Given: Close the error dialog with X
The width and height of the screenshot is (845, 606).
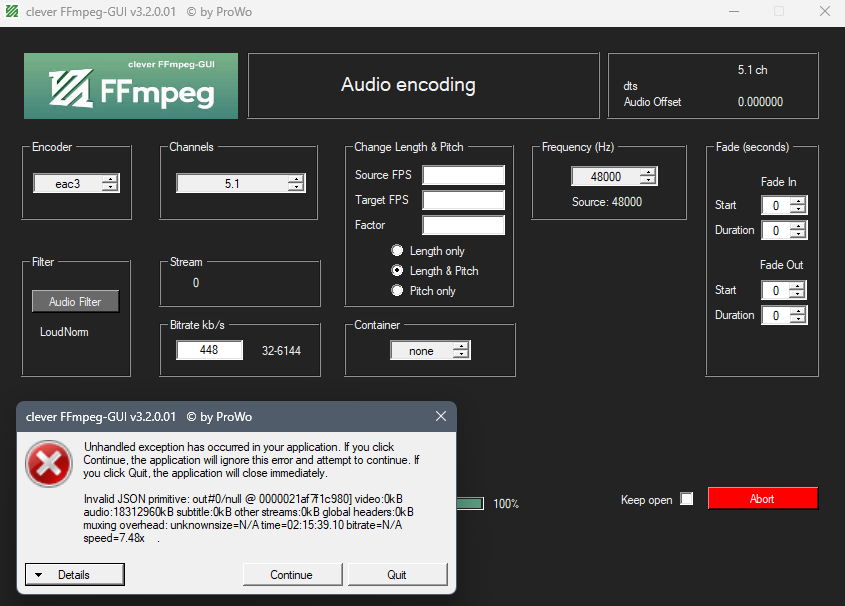Looking at the screenshot, I should point(441,416).
